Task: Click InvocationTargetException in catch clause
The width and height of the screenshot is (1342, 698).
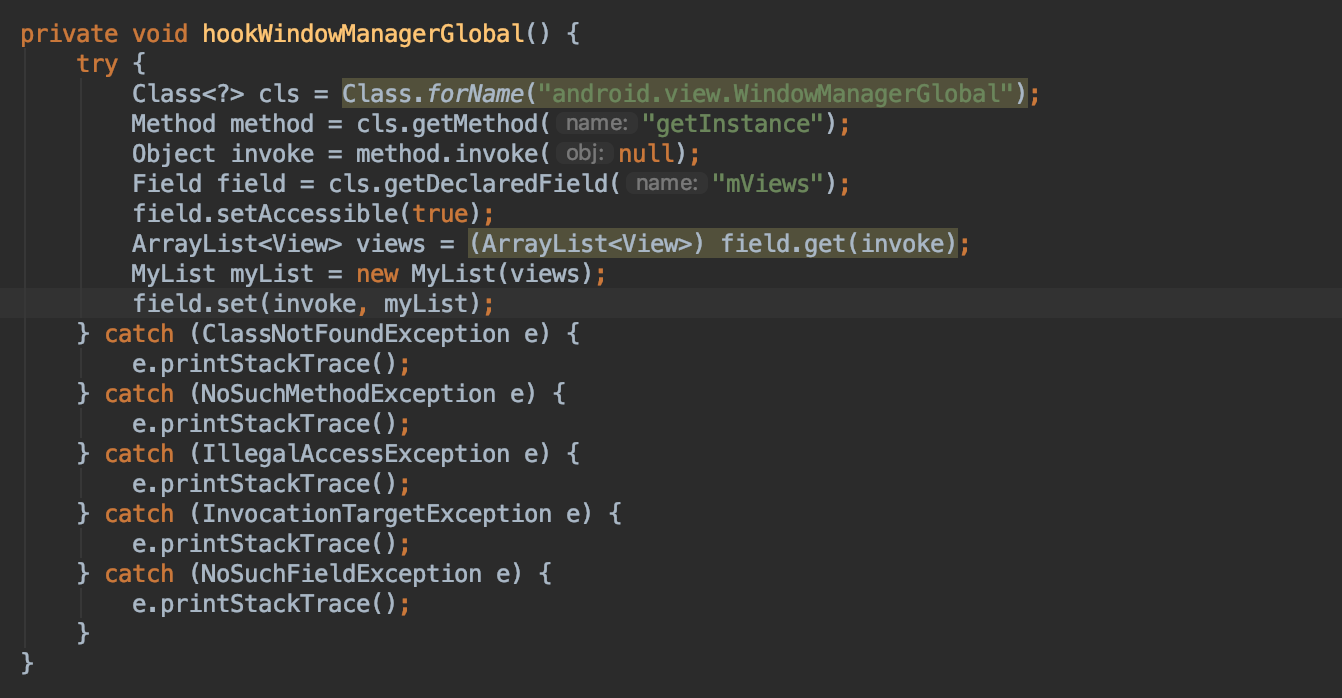Action: pos(377,514)
